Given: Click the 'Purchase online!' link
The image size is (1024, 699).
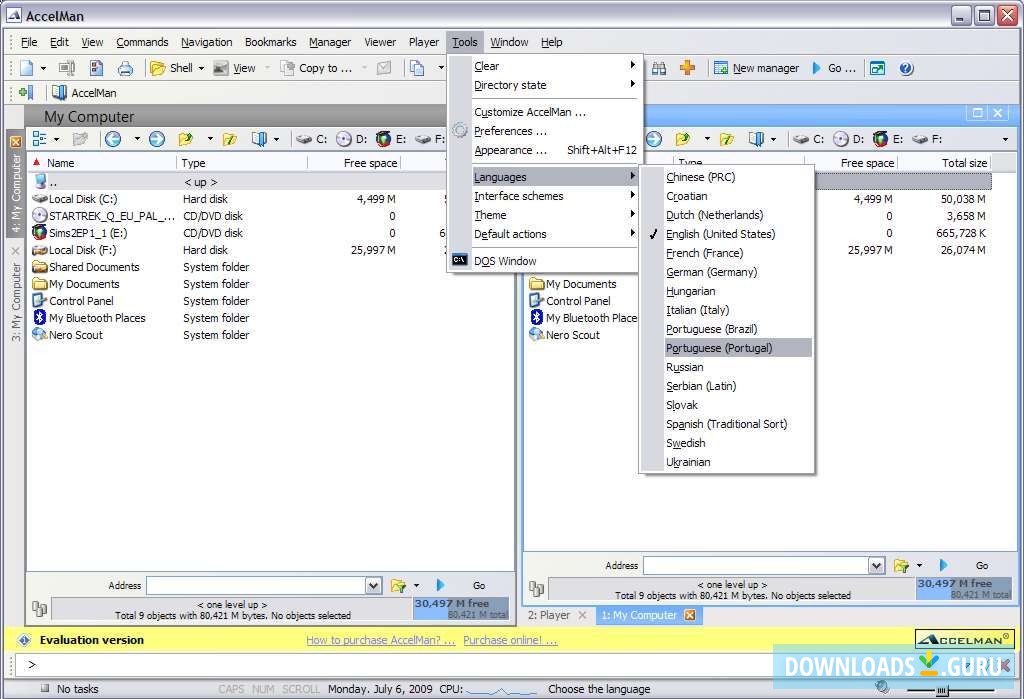Looking at the screenshot, I should click(510, 640).
